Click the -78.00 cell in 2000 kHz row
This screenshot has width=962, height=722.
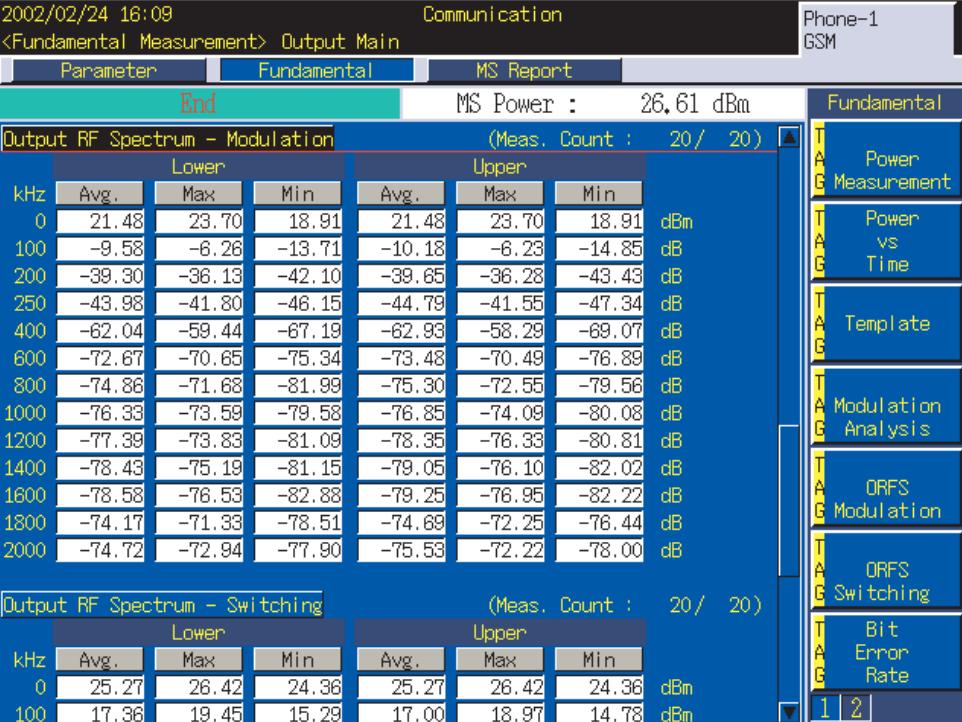pos(599,550)
